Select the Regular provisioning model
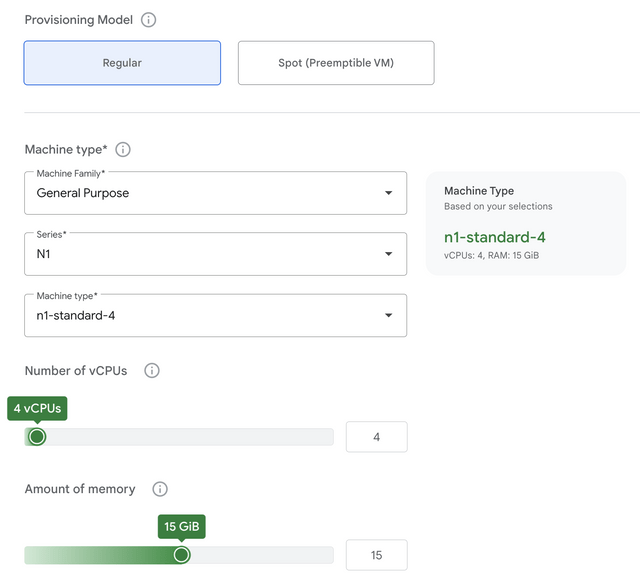Screen dimensions: 640x587 click(122, 63)
